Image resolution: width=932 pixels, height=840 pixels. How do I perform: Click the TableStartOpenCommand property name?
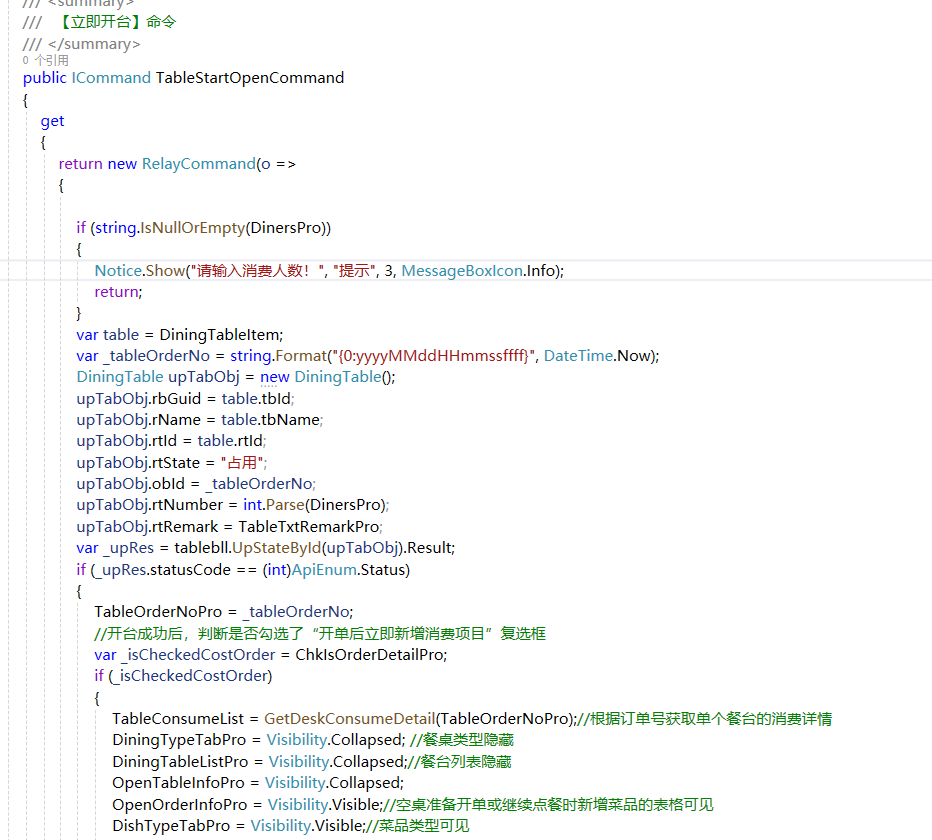click(250, 78)
